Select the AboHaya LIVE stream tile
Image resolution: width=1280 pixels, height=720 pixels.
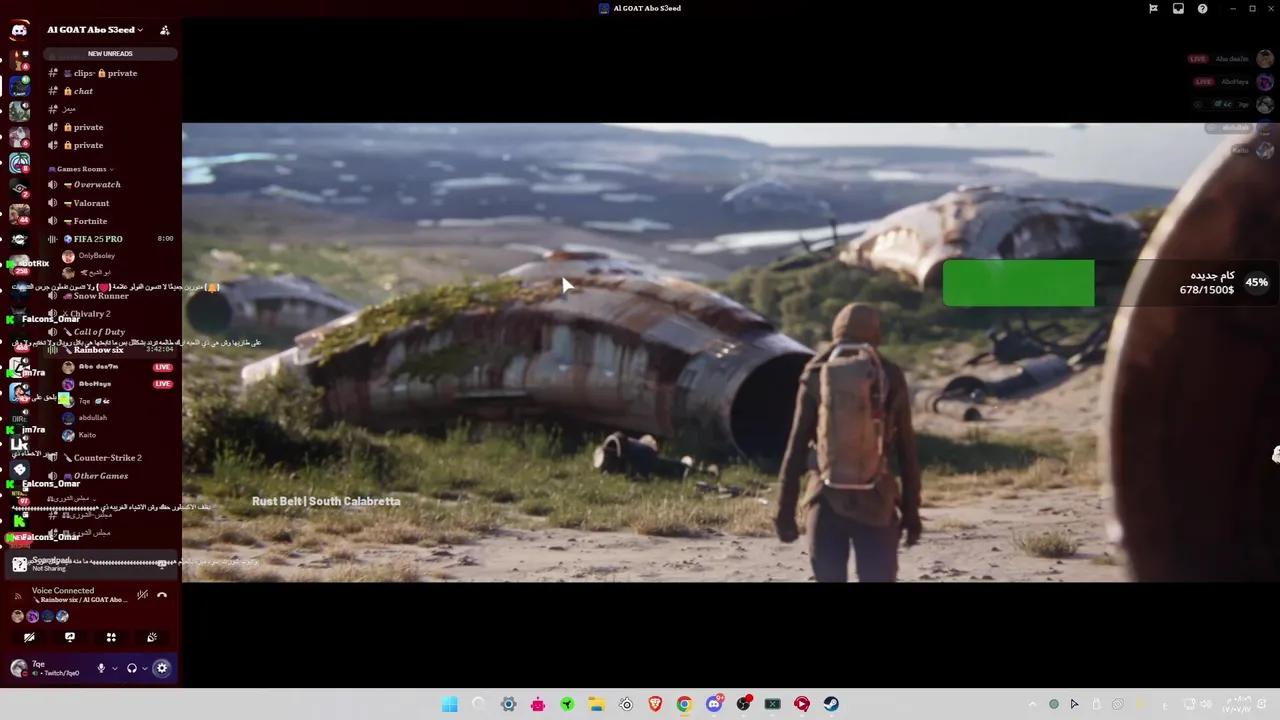tap(1233, 82)
